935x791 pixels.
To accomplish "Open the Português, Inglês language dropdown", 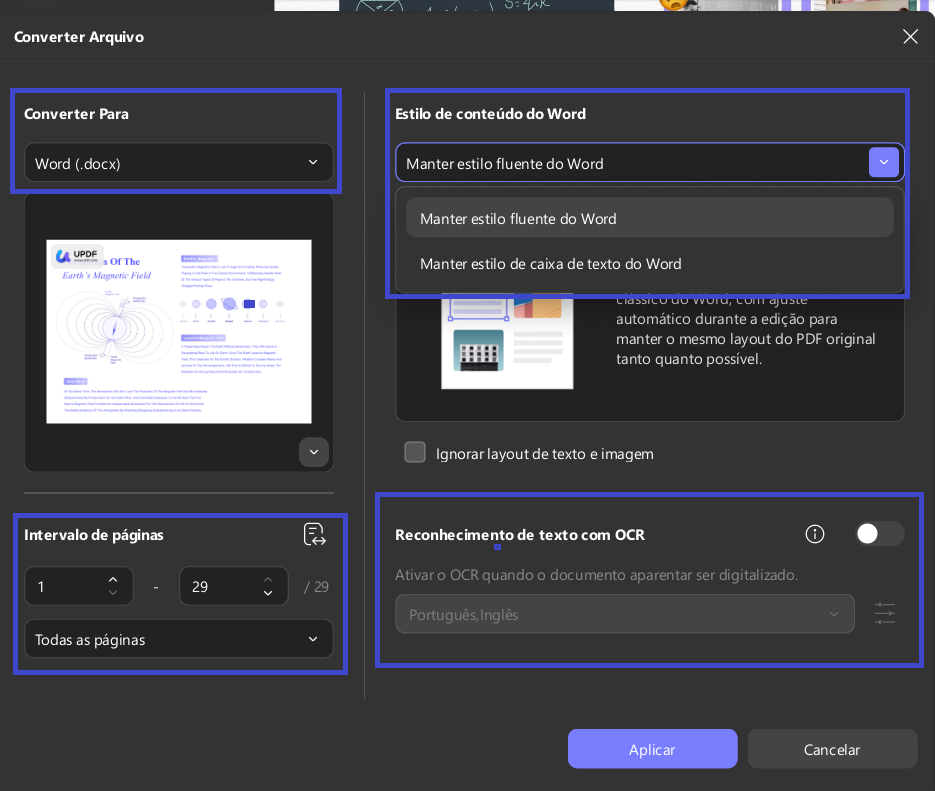I will pyautogui.click(x=624, y=614).
